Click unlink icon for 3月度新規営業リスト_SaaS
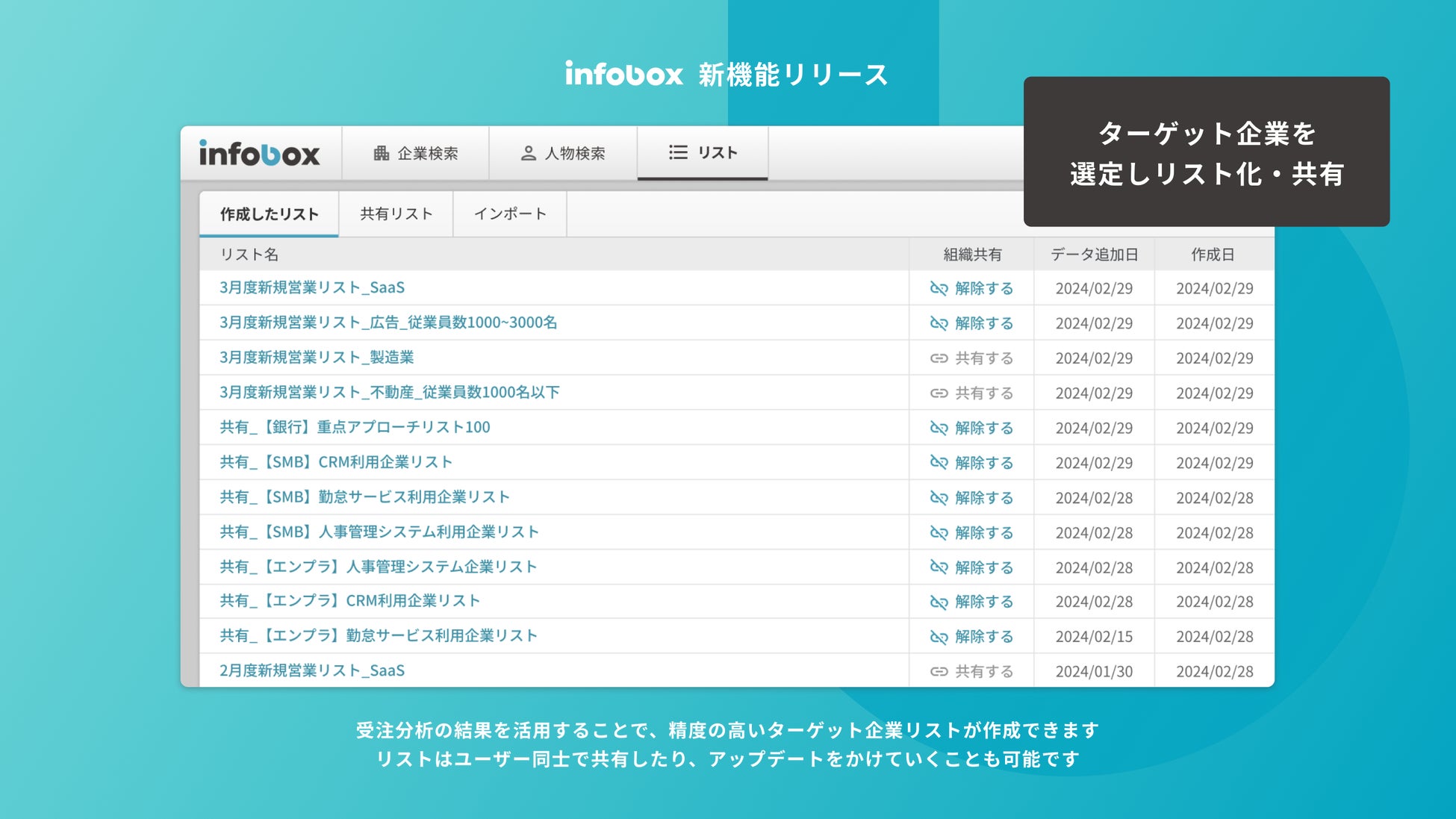This screenshot has width=1456, height=819. pos(939,288)
